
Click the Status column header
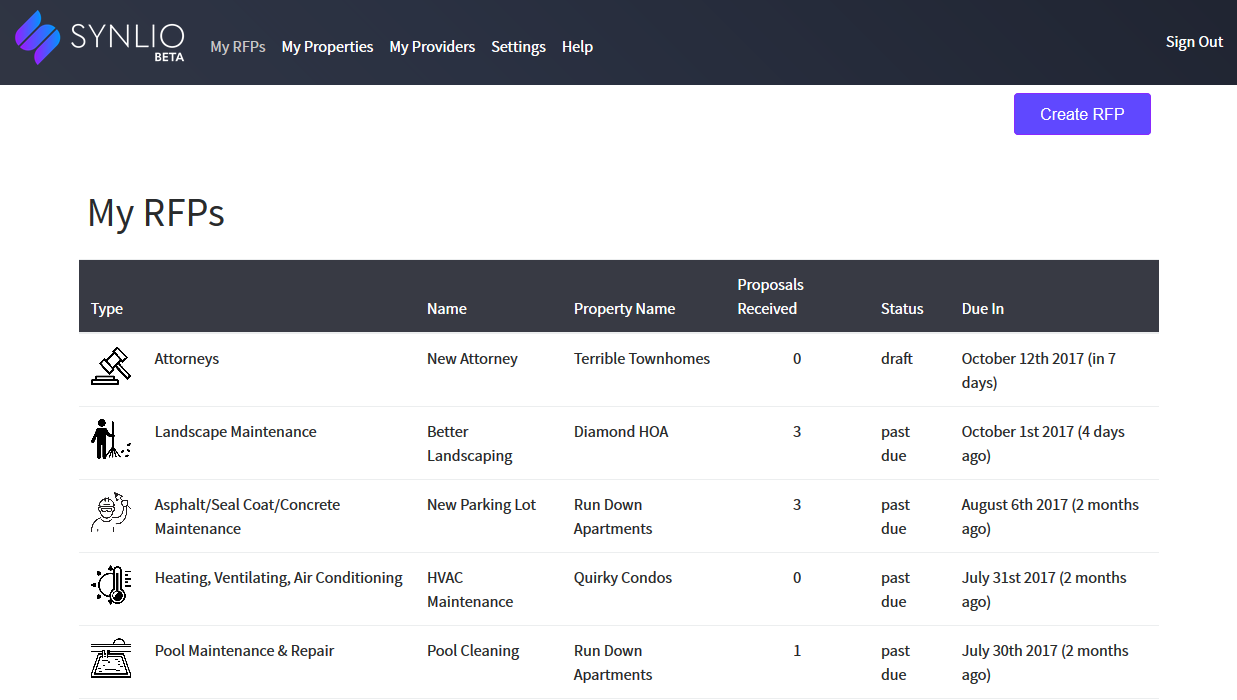tap(902, 309)
